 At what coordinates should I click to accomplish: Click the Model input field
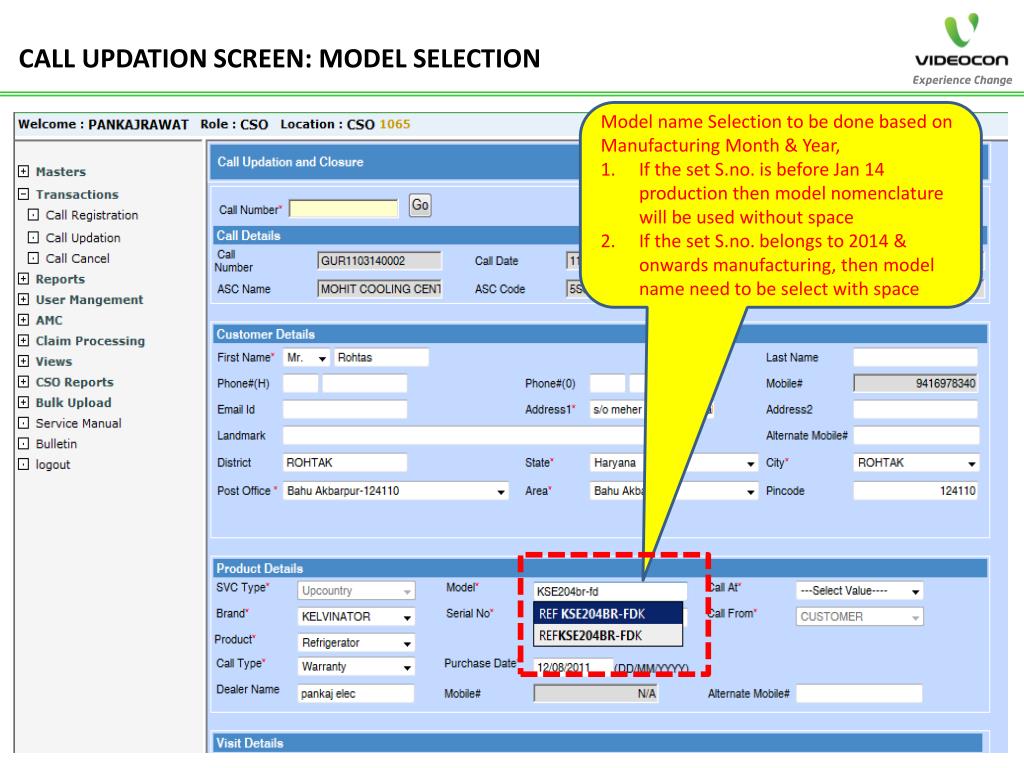point(610,591)
